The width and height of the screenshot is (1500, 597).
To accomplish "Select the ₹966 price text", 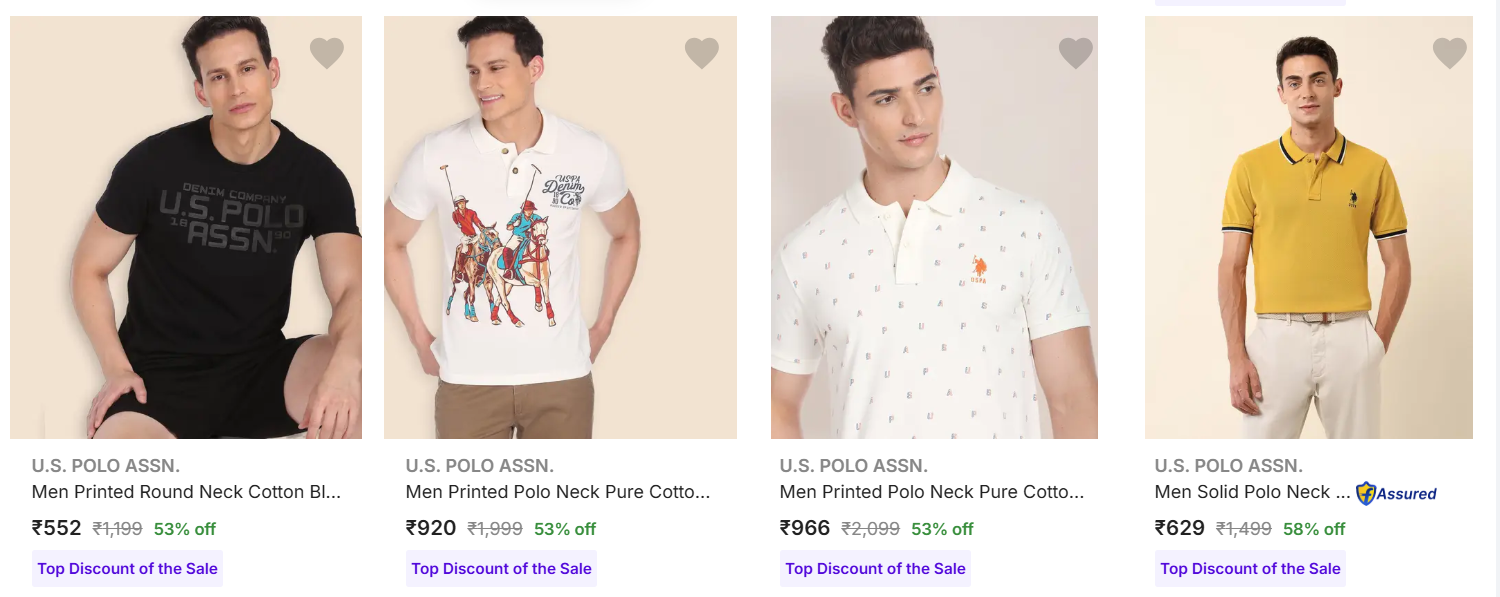I will (805, 528).
